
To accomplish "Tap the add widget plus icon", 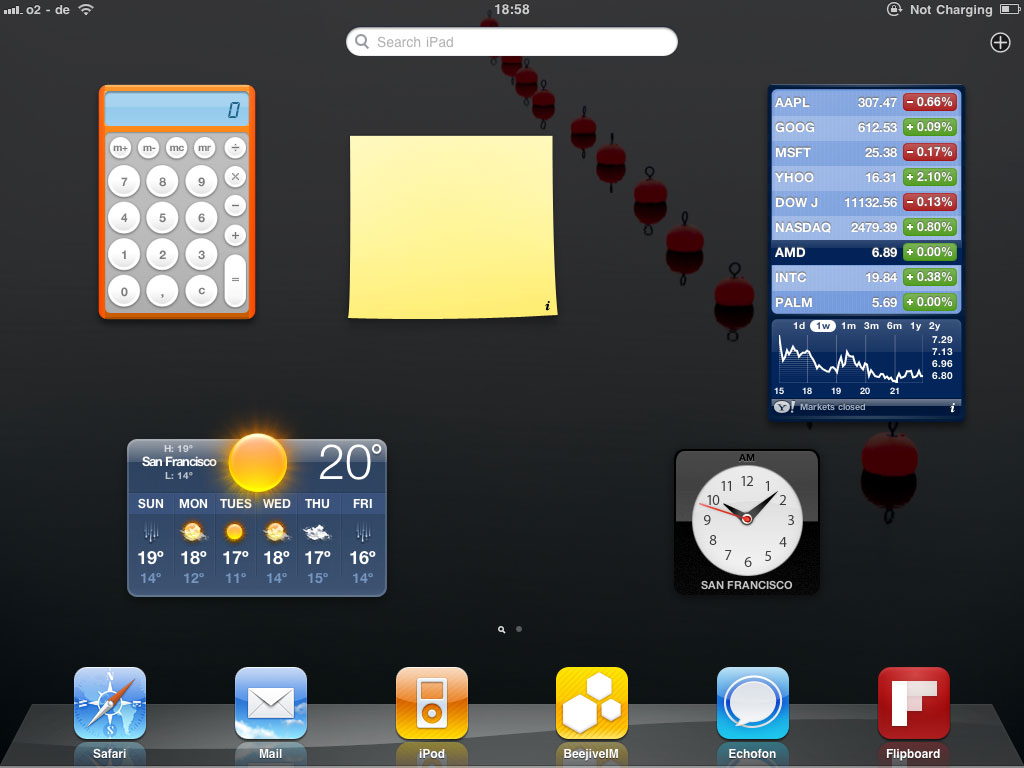I will tap(1000, 42).
